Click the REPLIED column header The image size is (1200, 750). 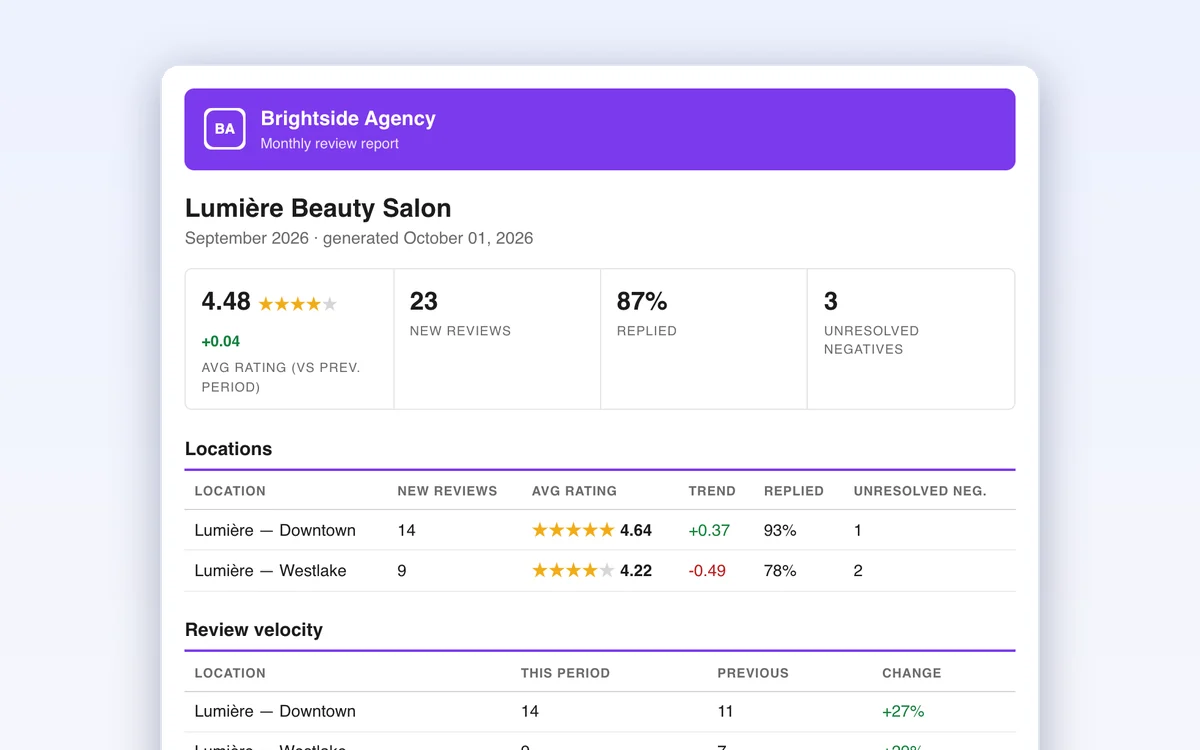[794, 491]
